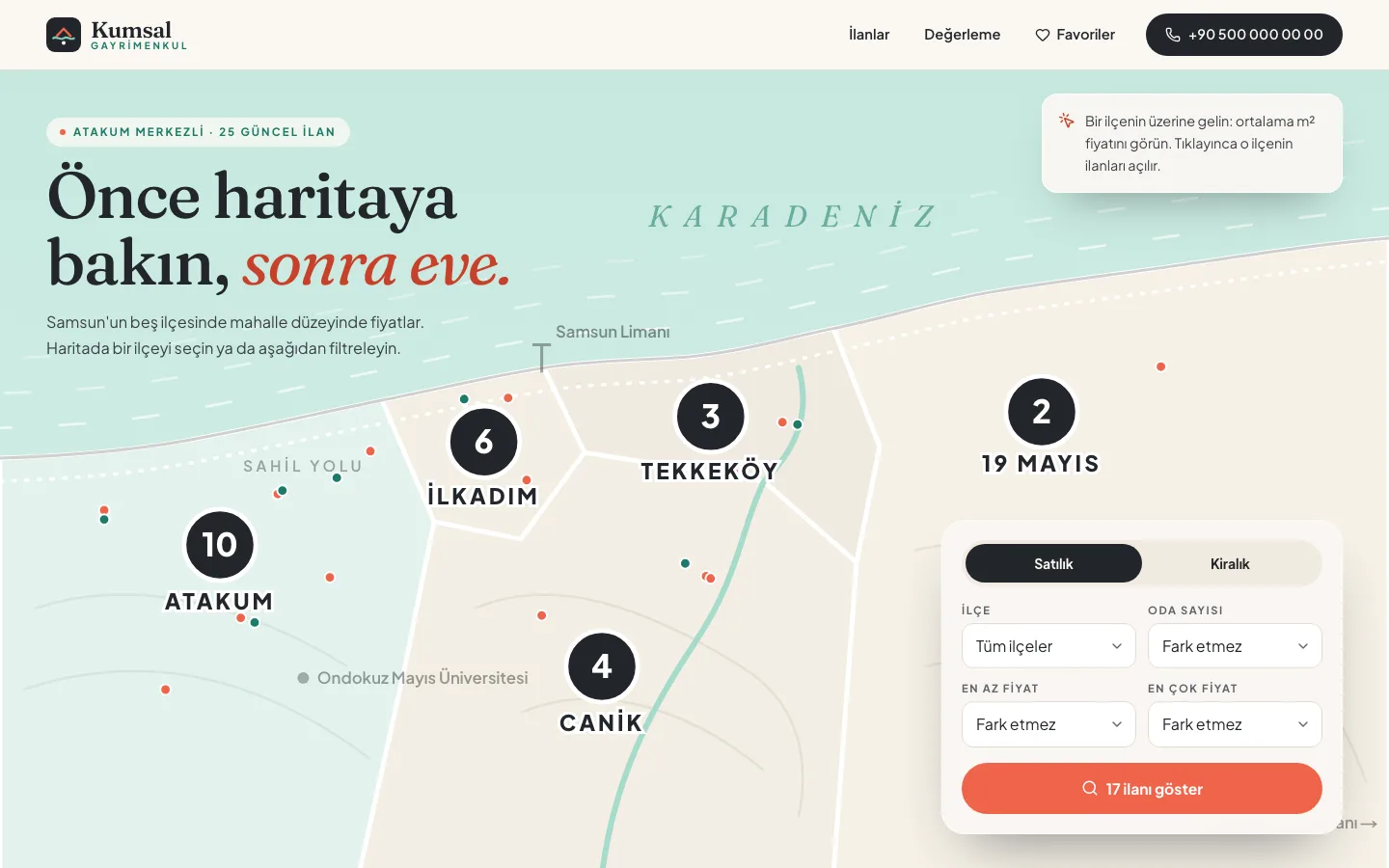The image size is (1389, 868).
Task: Click the Atakum Merkezli 25 güncel ilan badge
Action: [x=198, y=132]
